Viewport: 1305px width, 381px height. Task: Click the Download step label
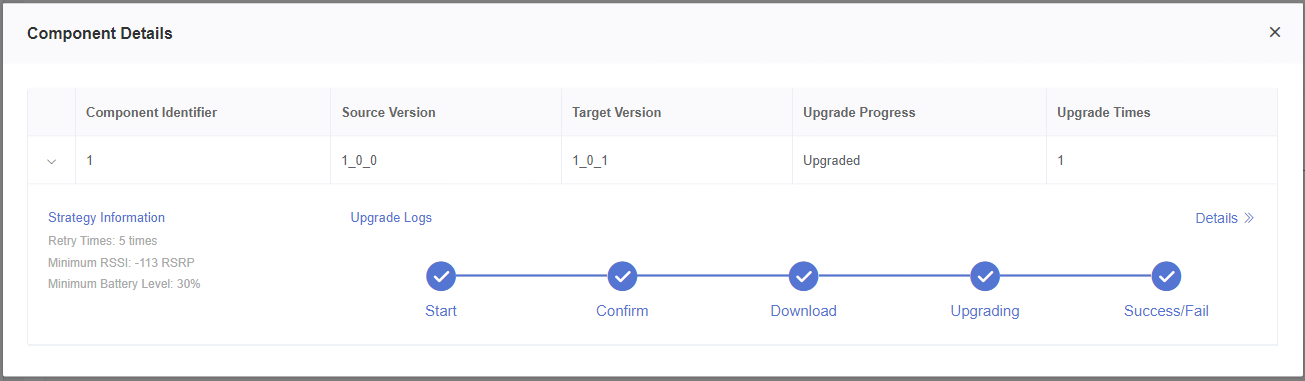(804, 311)
